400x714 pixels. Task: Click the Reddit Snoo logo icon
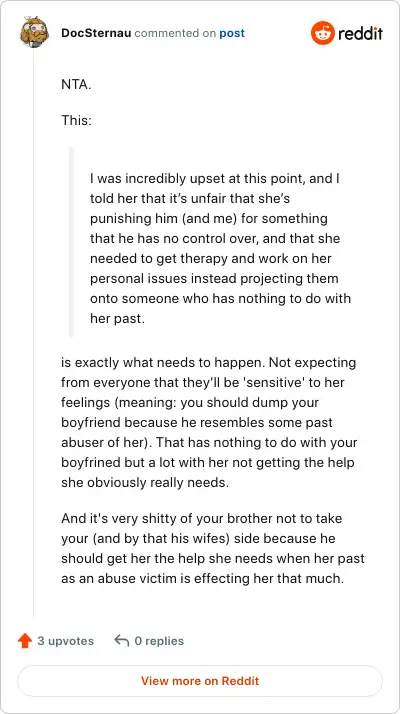pyautogui.click(x=323, y=33)
